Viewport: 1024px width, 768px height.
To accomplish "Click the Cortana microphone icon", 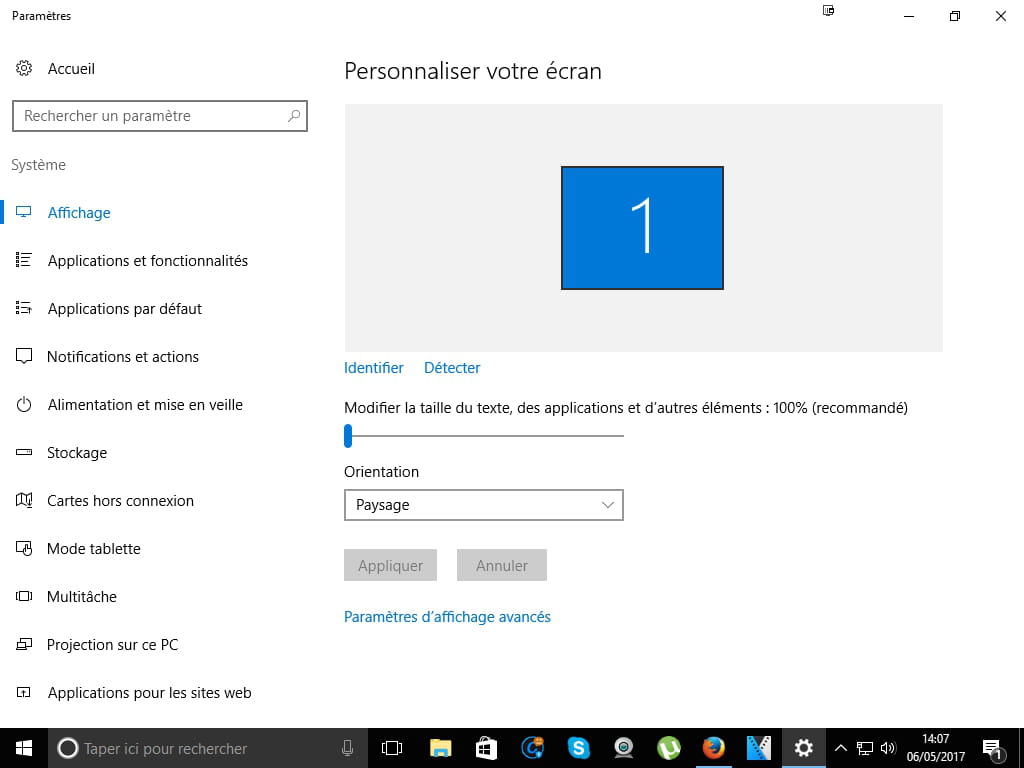I will click(347, 748).
